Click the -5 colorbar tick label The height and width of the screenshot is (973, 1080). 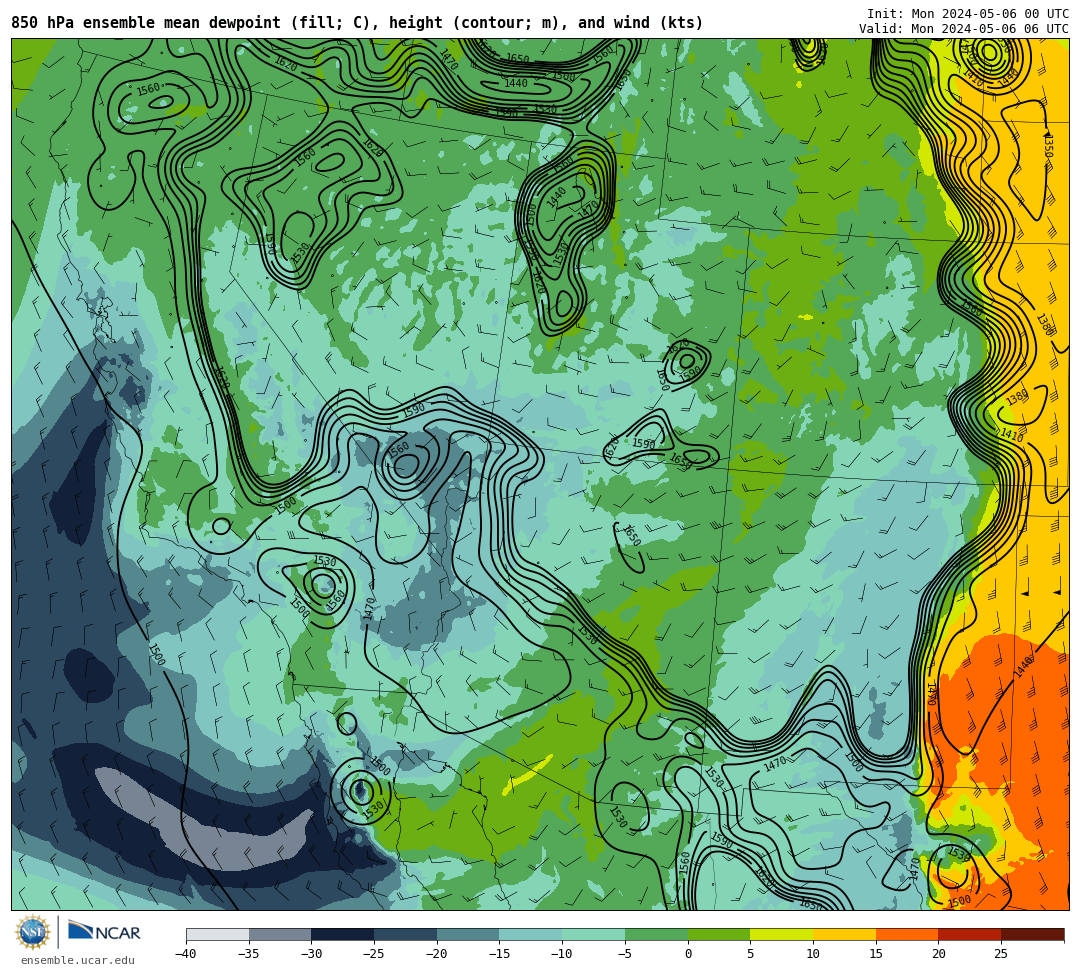click(x=625, y=954)
